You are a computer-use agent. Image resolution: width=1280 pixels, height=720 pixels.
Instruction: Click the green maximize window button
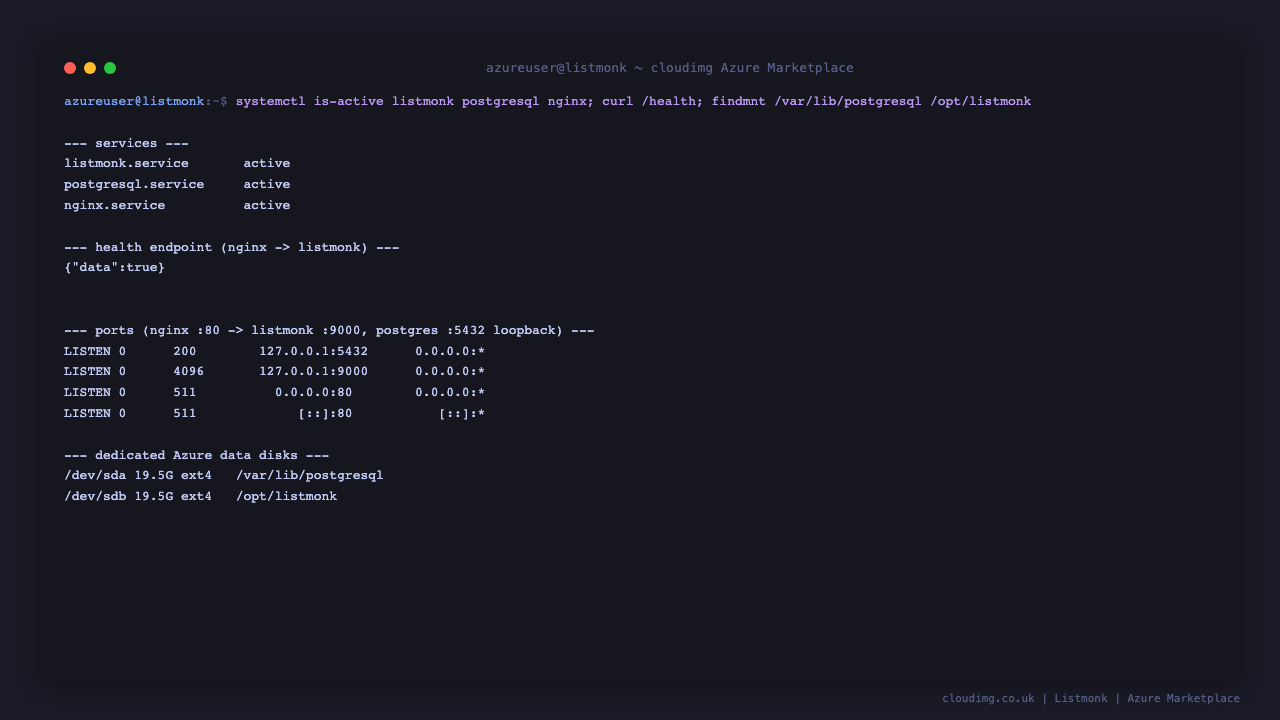click(x=110, y=68)
